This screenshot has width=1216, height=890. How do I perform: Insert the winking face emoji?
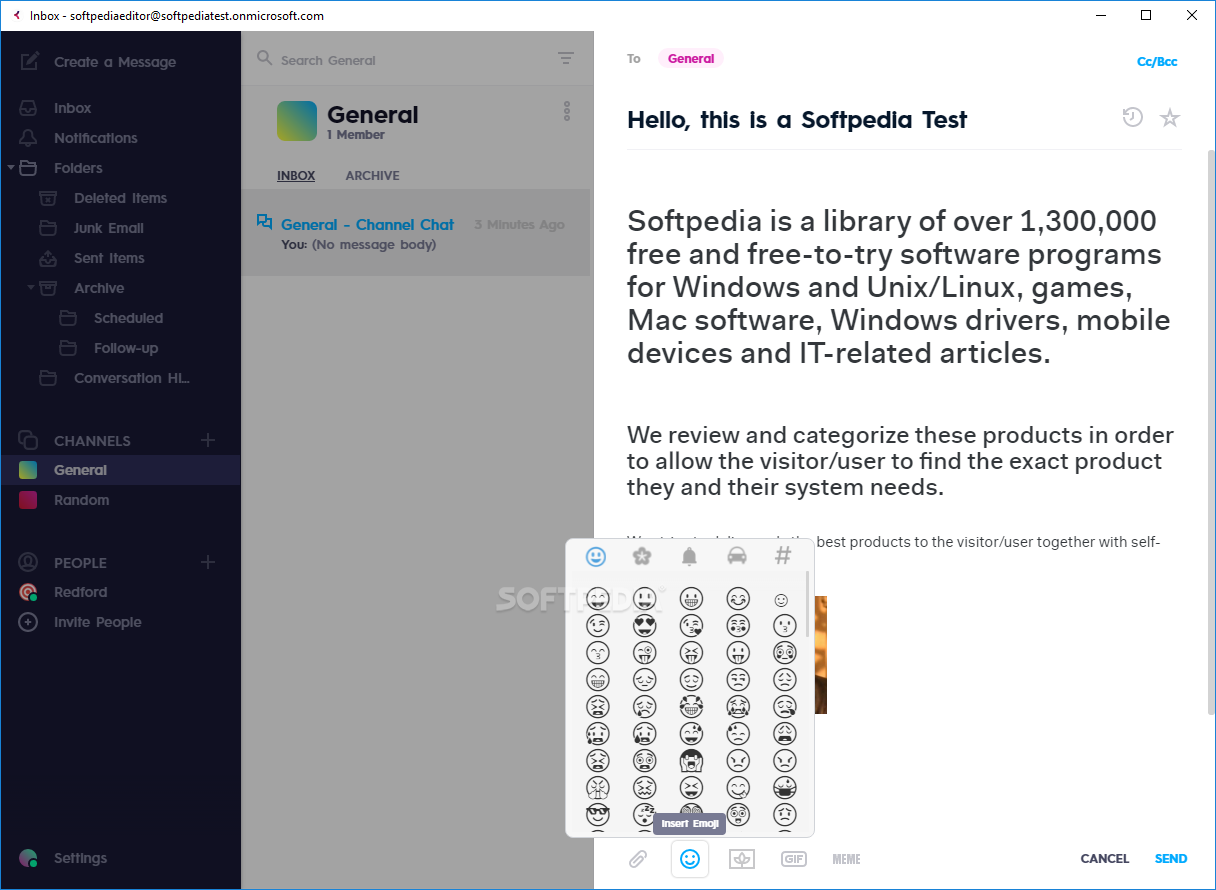click(x=598, y=626)
